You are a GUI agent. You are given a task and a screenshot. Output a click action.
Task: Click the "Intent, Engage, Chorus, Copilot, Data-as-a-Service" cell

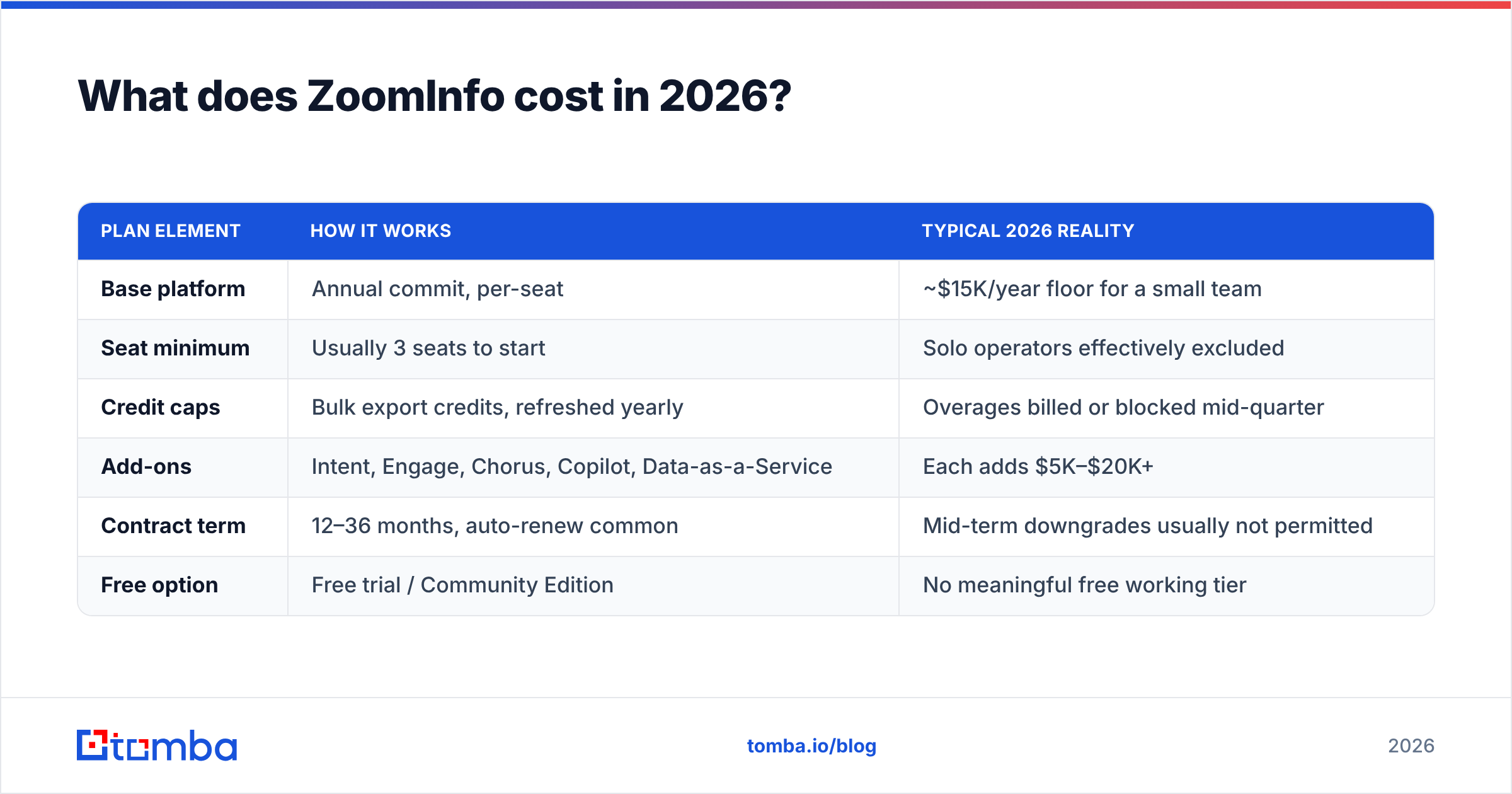(593, 468)
